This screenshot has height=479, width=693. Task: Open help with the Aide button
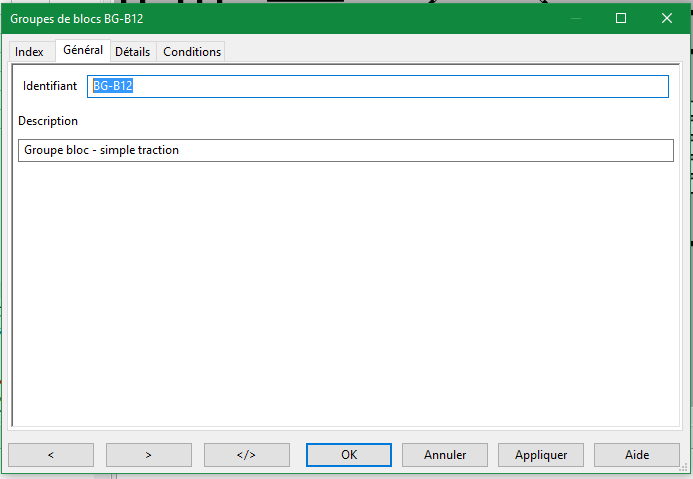point(637,454)
